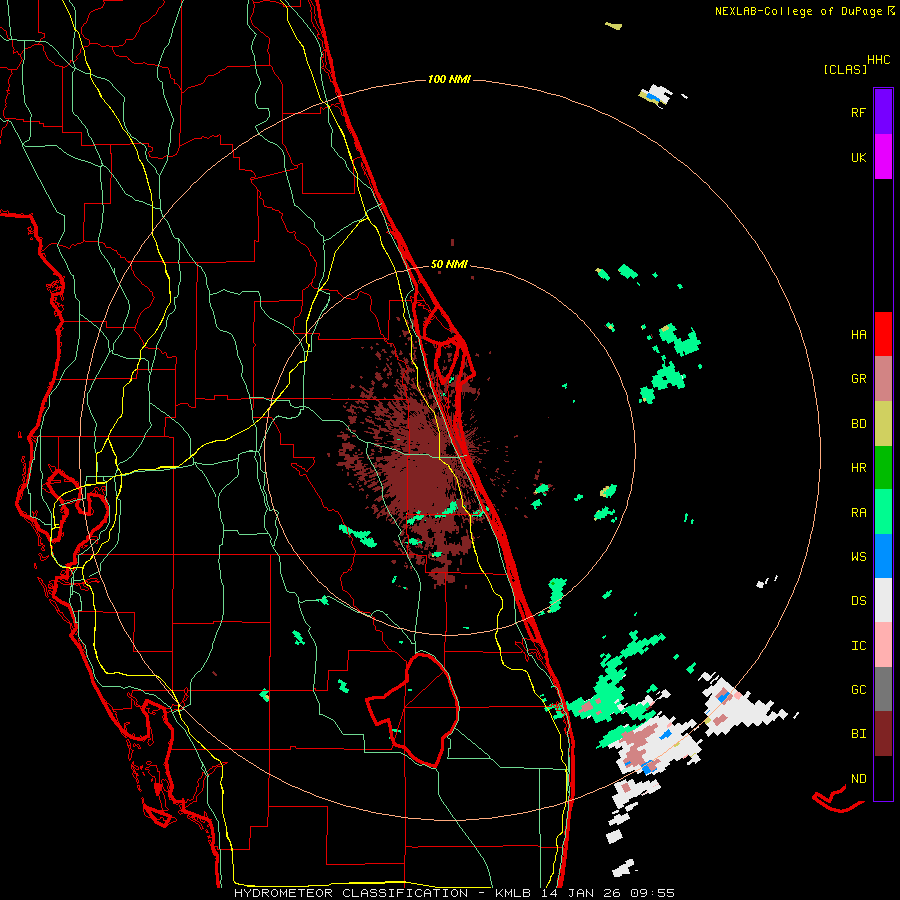Click the DS legend label
Viewport: 900px width, 900px height.
(858, 601)
